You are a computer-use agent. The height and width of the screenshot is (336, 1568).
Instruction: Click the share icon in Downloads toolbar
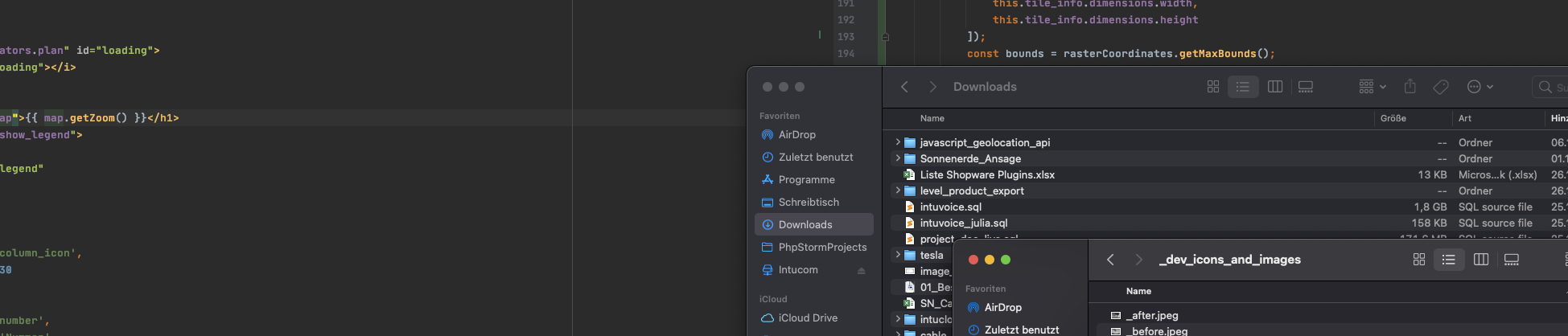1410,87
